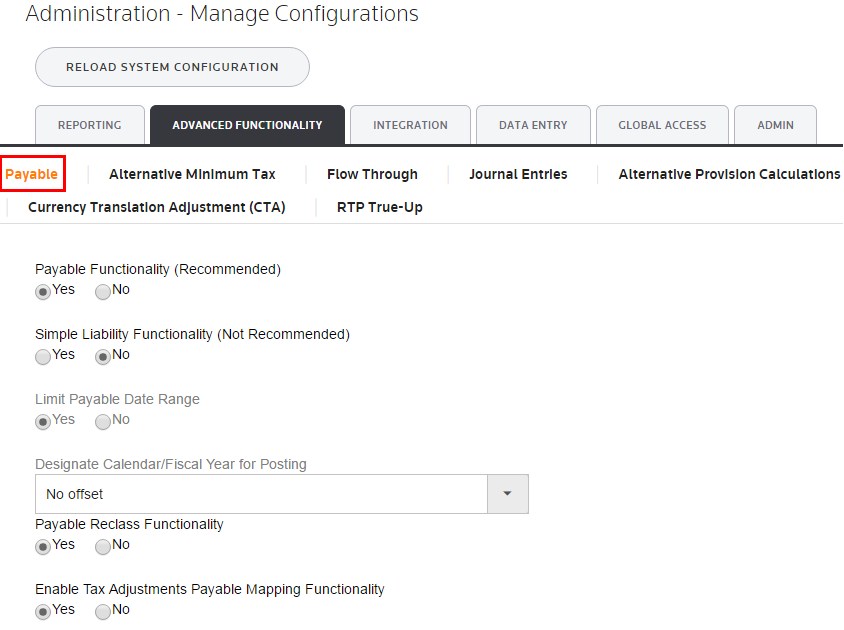844x630 pixels.
Task: Select the Advanced Functionality tab
Action: [x=247, y=125]
